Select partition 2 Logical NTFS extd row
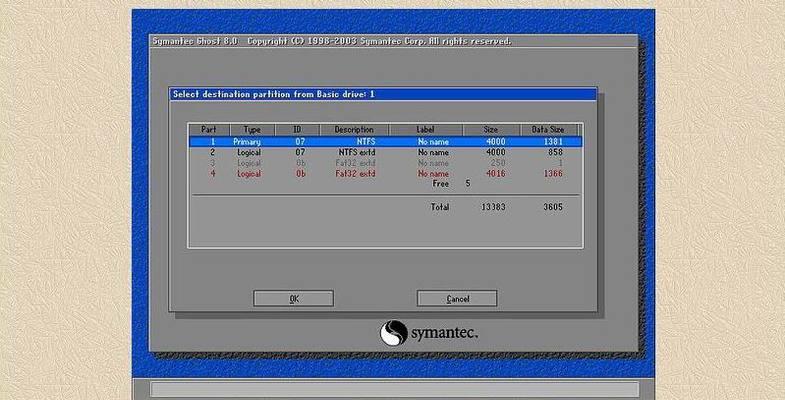Viewport: 785px width, 400px height. 385,152
